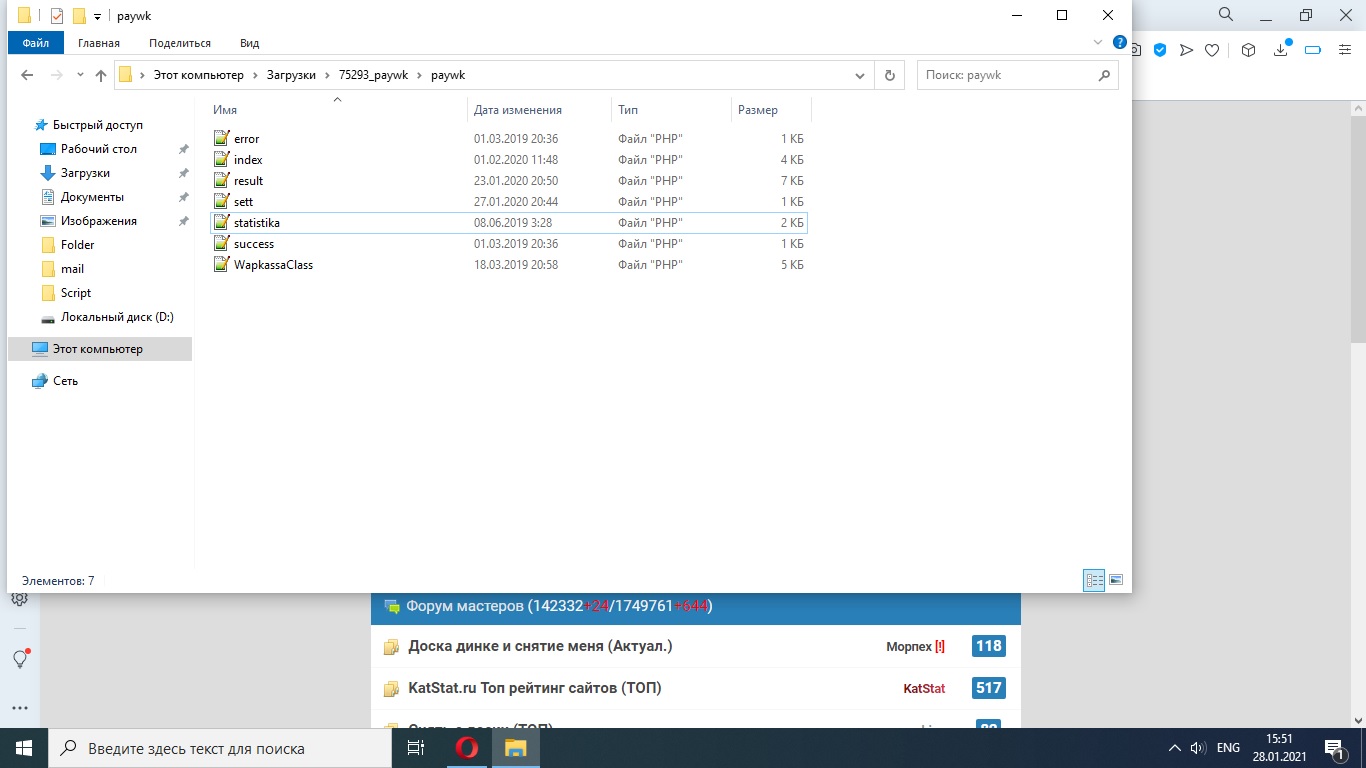Image resolution: width=1366 pixels, height=768 pixels.
Task: Open recent locations dropdown arrow
Action: (79, 75)
